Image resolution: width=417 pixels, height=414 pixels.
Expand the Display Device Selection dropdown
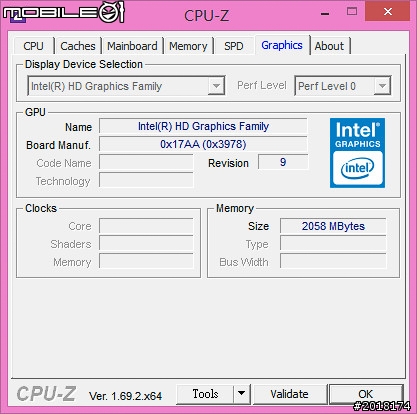[126, 86]
